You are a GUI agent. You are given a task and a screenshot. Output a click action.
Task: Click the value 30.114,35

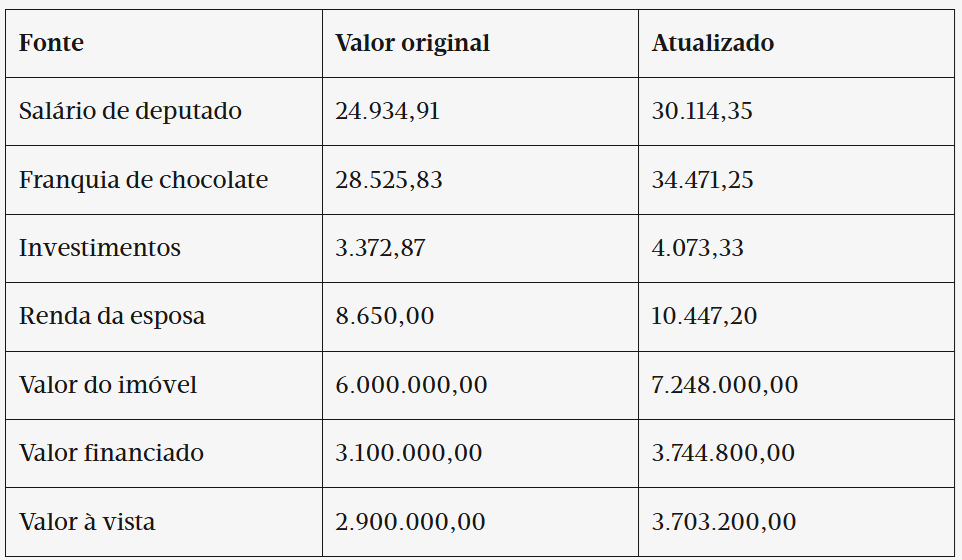[702, 111]
